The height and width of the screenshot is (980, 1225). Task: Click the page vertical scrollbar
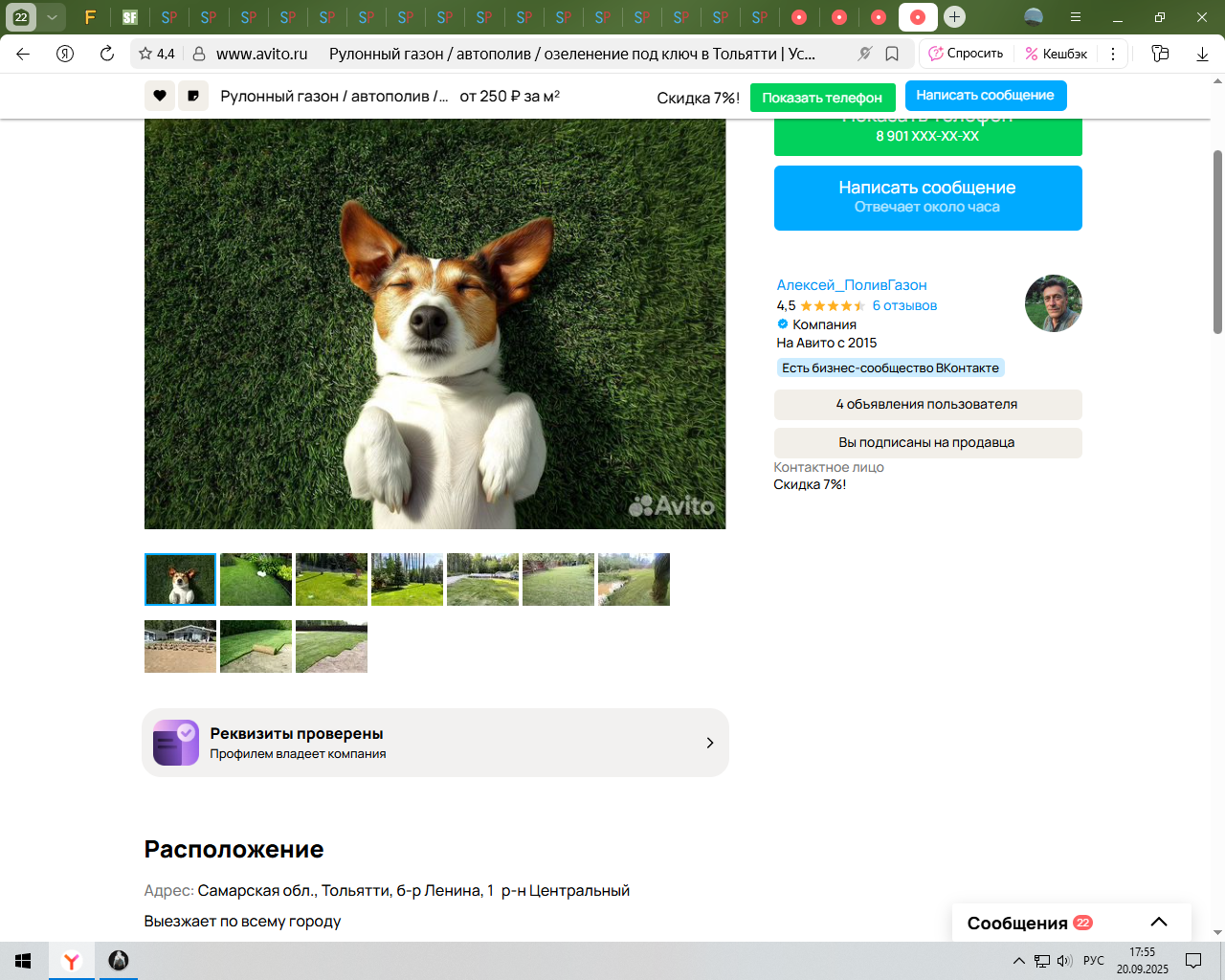point(1217,241)
